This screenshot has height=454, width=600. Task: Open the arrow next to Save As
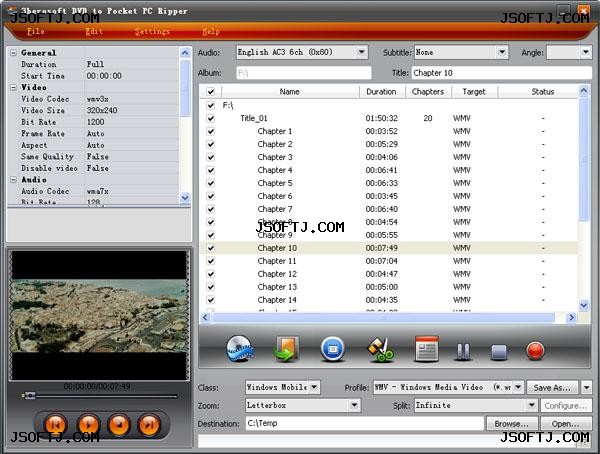pos(586,387)
